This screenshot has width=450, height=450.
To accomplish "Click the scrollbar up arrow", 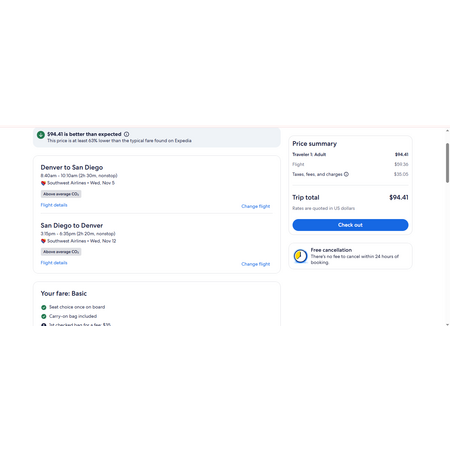I will [x=447, y=131].
